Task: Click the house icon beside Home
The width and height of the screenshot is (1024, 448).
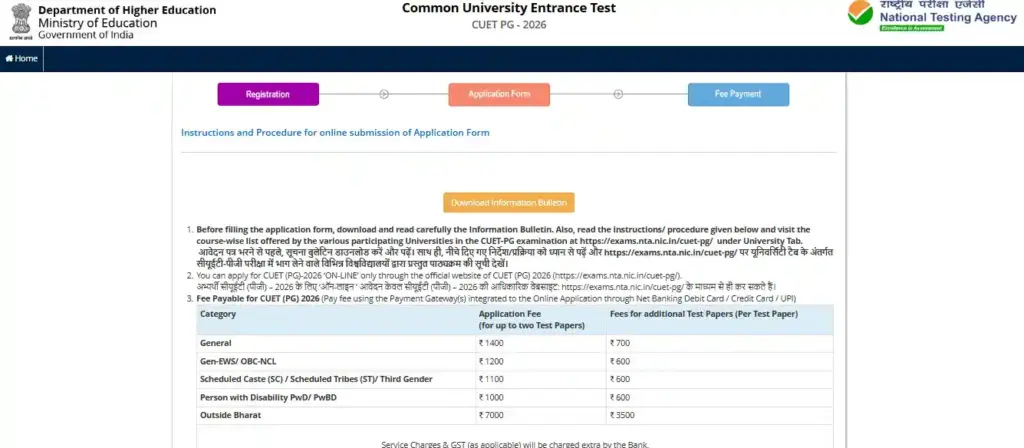Action: [x=9, y=59]
